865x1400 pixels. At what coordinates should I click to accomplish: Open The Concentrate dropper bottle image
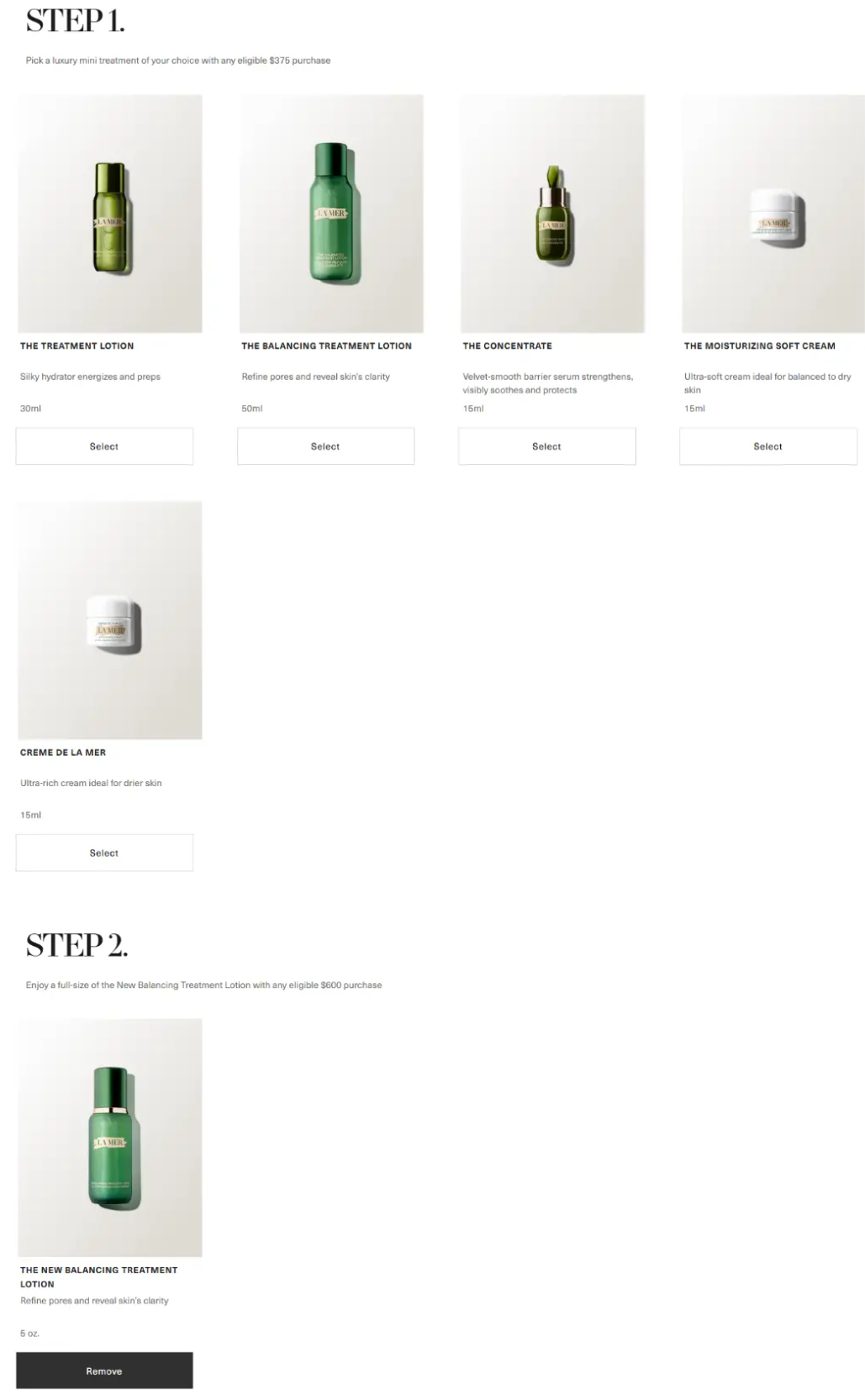(552, 214)
